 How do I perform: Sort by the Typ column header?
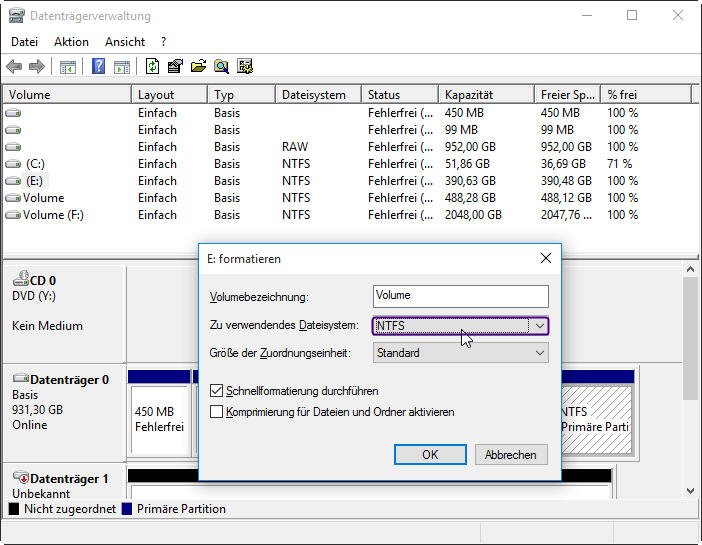coord(241,95)
